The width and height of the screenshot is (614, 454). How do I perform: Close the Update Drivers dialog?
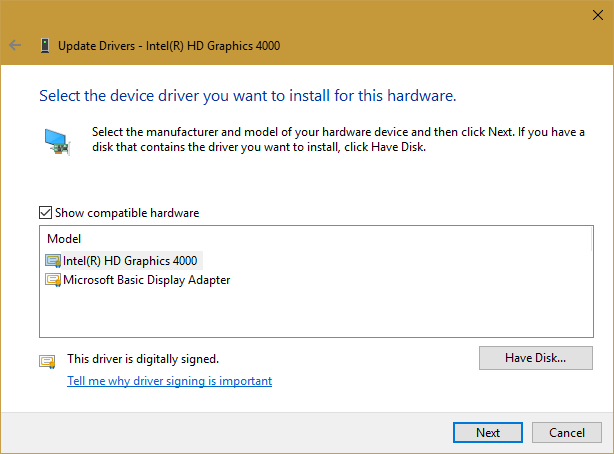pyautogui.click(x=598, y=15)
